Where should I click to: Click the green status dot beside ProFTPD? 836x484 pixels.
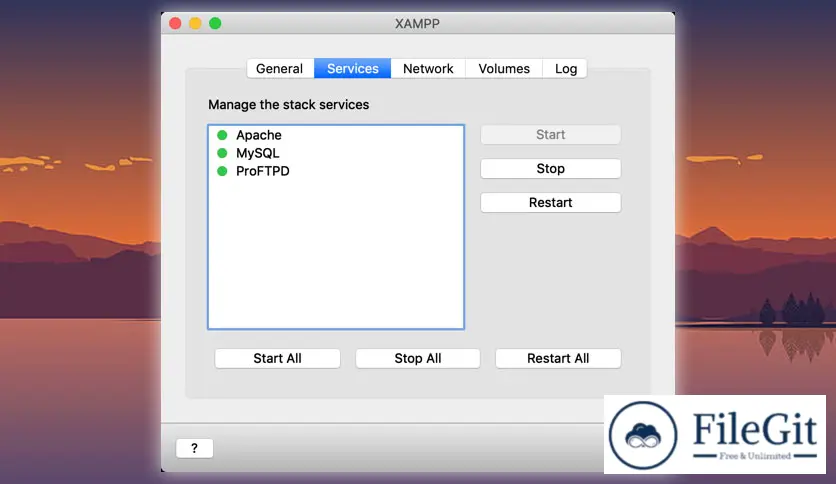(x=222, y=171)
